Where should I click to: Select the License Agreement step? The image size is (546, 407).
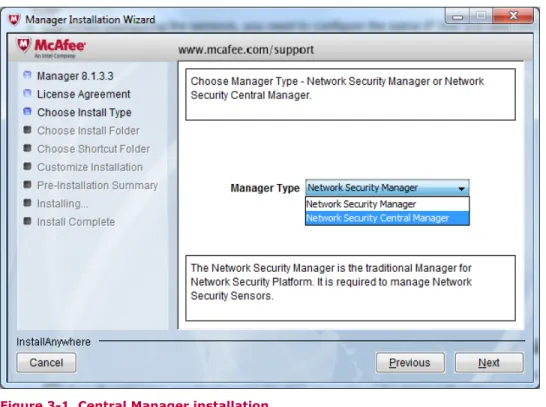84,94
